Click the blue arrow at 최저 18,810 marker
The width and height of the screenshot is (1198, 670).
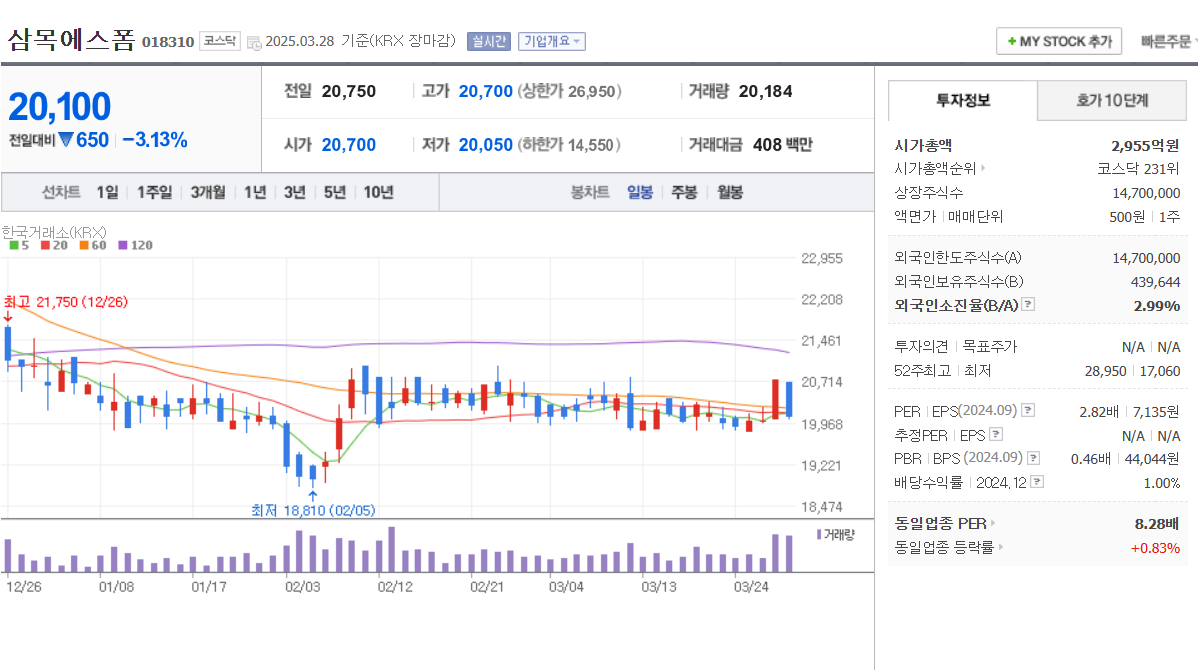312,495
